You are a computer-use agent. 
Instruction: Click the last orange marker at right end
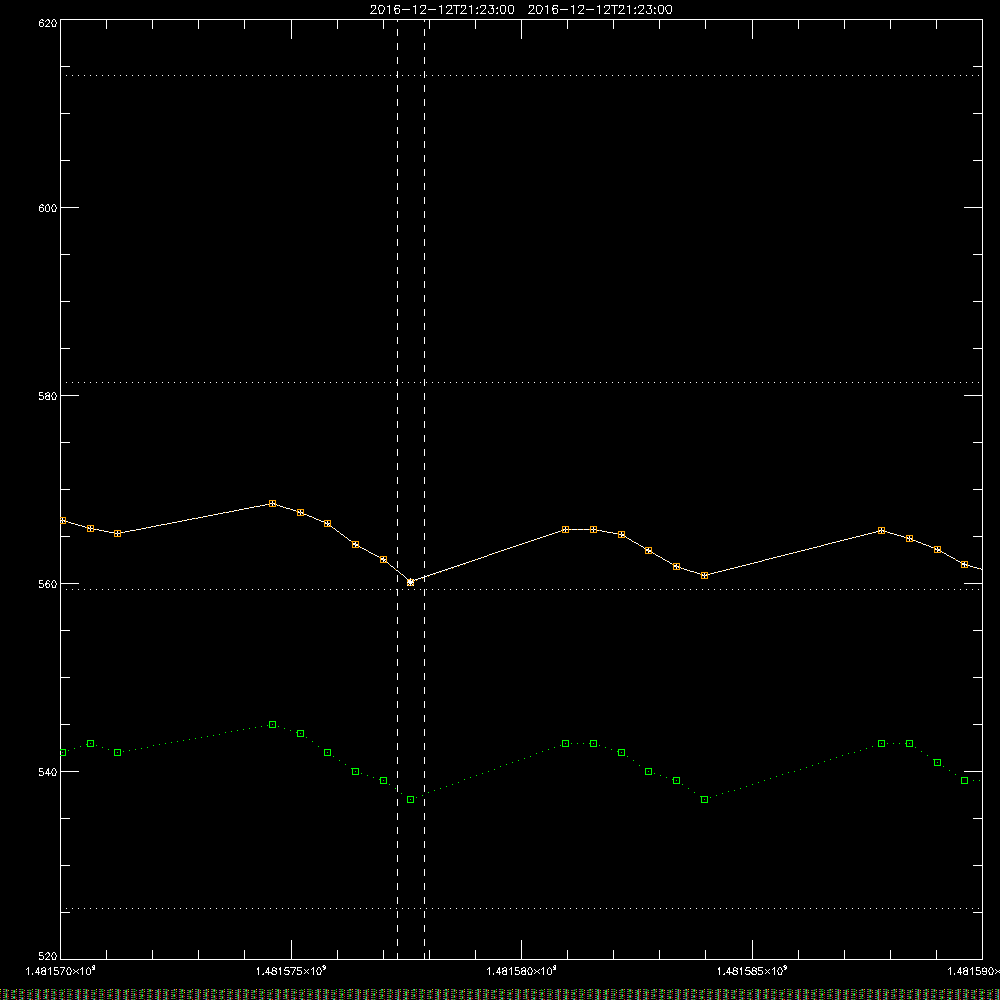coord(965,564)
